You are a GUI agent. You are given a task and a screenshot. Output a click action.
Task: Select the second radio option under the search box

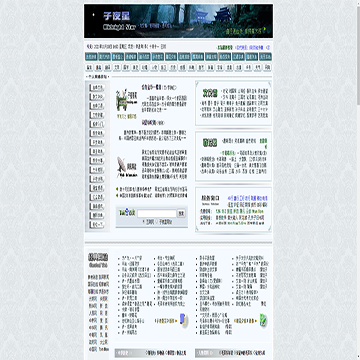pyautogui.click(x=157, y=221)
